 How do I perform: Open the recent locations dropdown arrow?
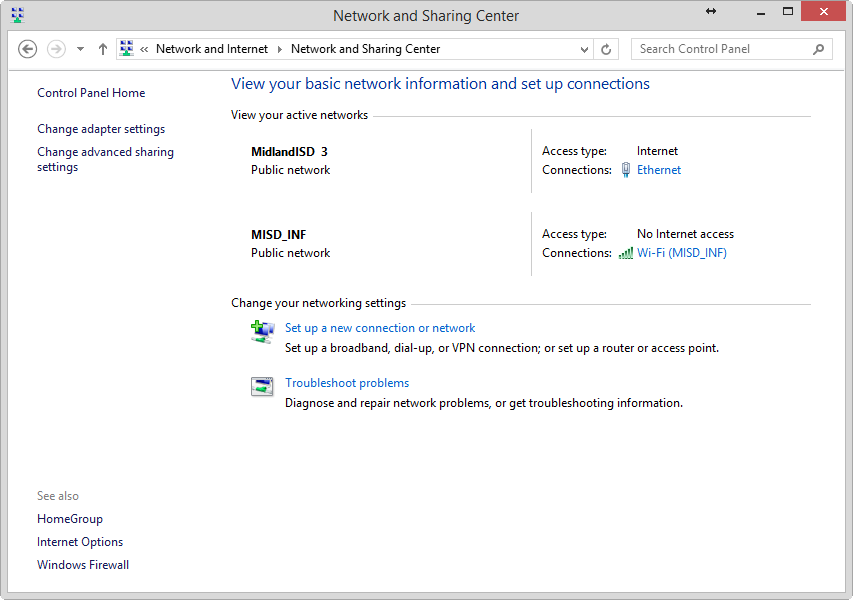coord(81,49)
